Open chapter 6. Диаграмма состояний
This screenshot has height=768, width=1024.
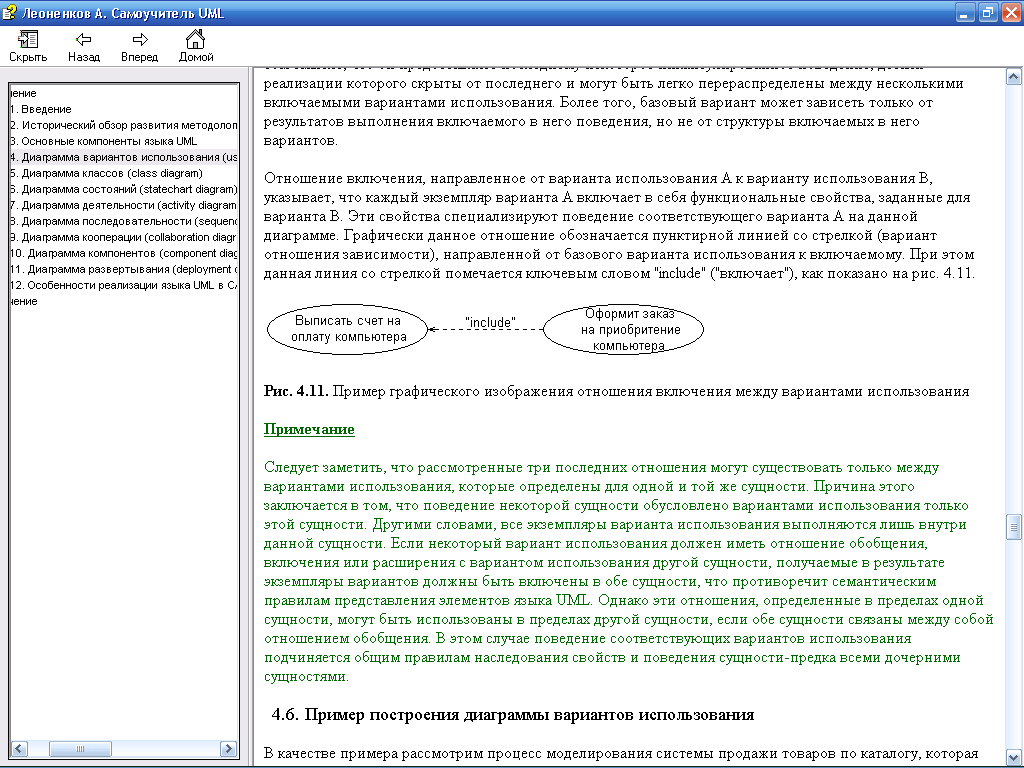click(x=123, y=189)
